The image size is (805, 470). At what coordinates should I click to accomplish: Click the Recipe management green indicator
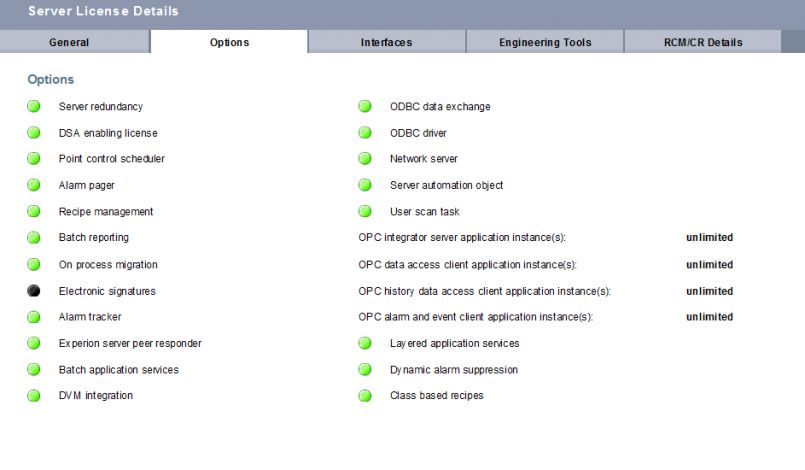click(34, 211)
